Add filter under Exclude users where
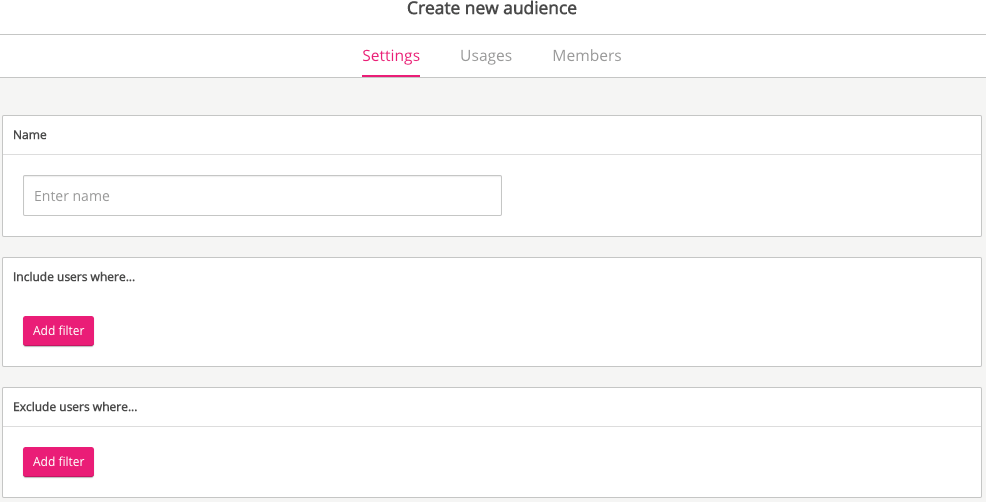Image resolution: width=986 pixels, height=502 pixels. click(58, 462)
